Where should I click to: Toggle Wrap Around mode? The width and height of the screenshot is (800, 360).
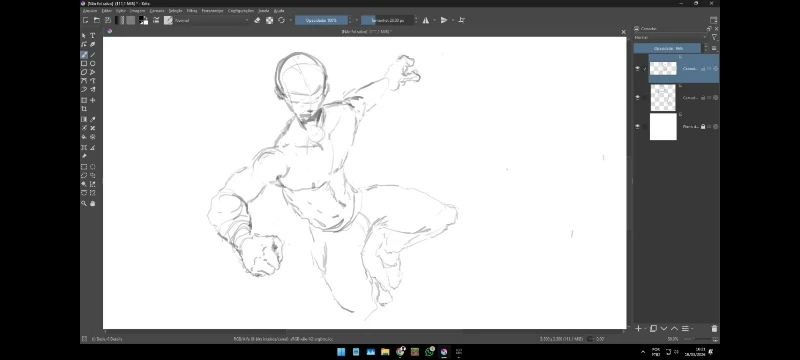462,20
